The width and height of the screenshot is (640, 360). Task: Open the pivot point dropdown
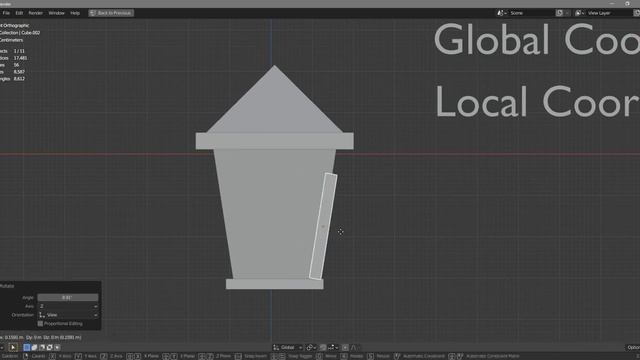tap(311, 347)
